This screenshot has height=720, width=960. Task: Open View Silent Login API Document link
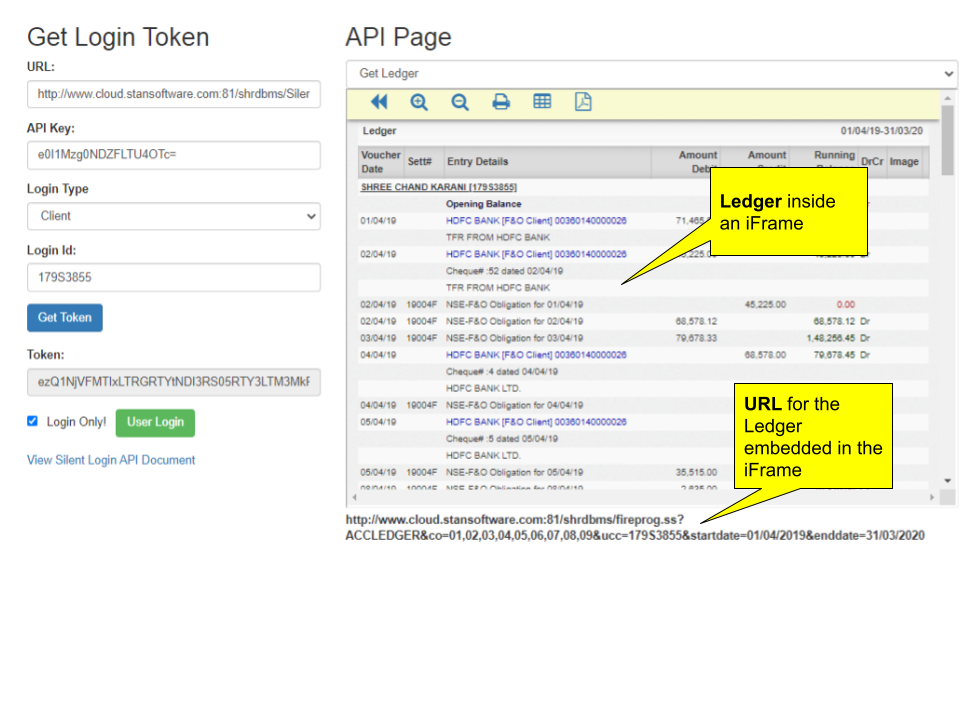(111, 460)
